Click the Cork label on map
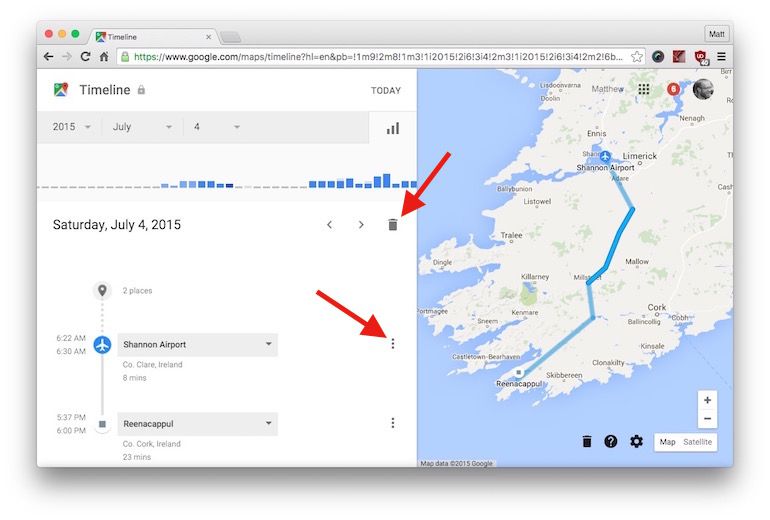This screenshot has width=770, height=520. point(657,307)
